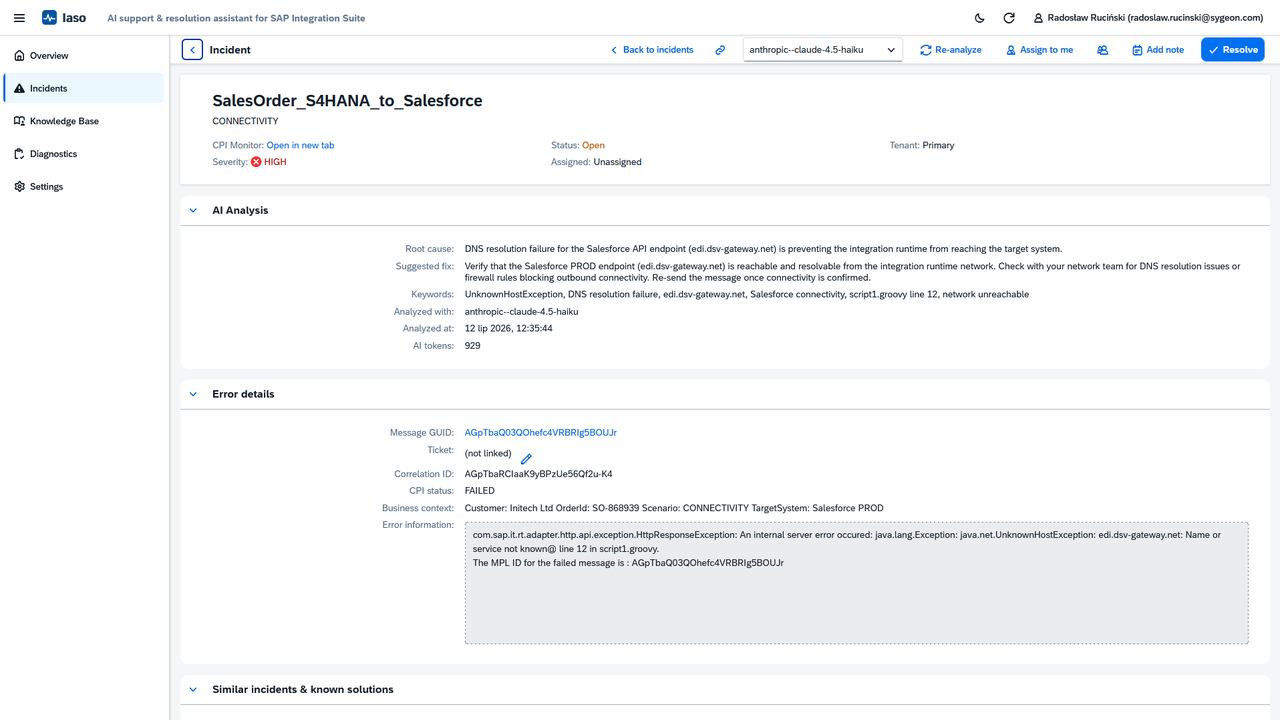Screen dimensions: 1280x720
Task: Collapse the Error details section
Action: point(193,394)
